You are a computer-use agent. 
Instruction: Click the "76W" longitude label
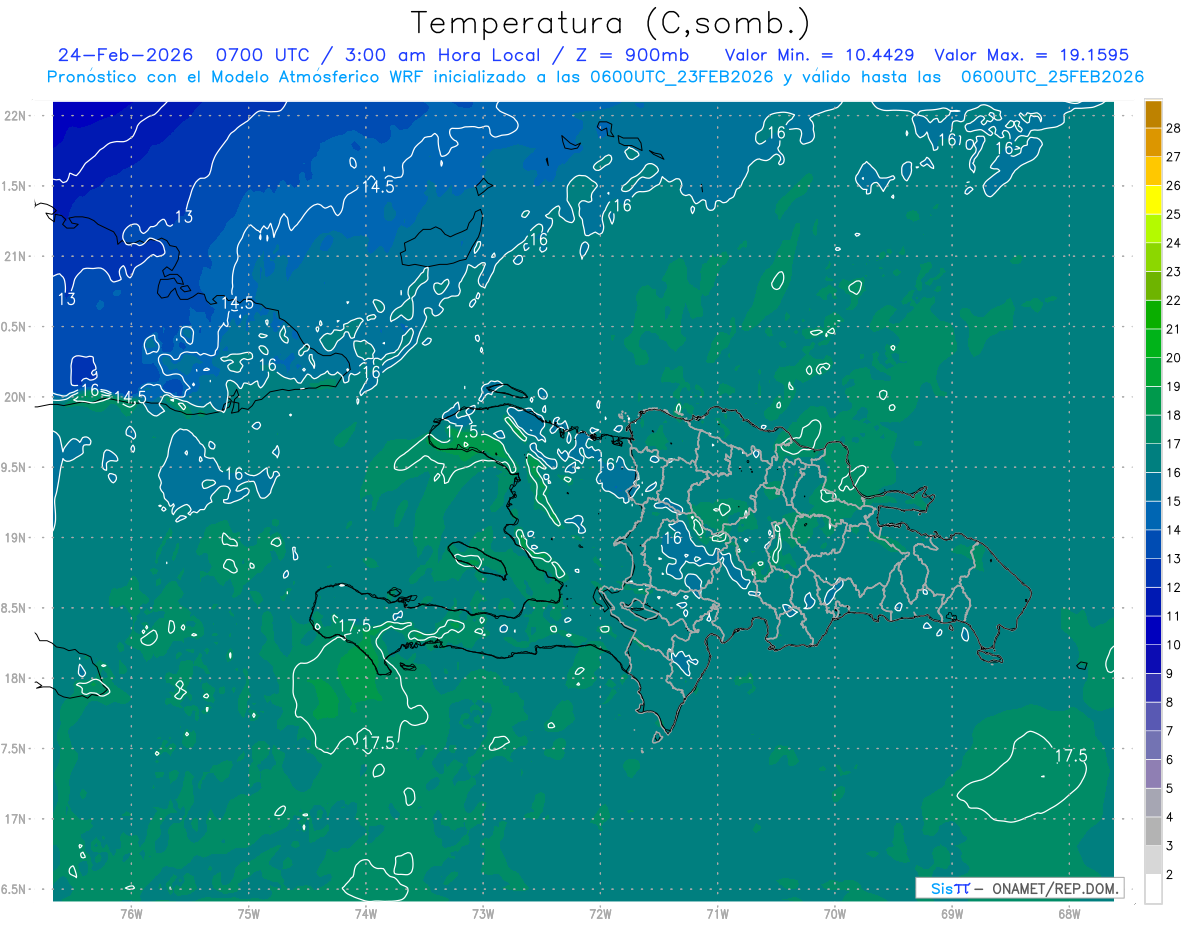coord(131,913)
